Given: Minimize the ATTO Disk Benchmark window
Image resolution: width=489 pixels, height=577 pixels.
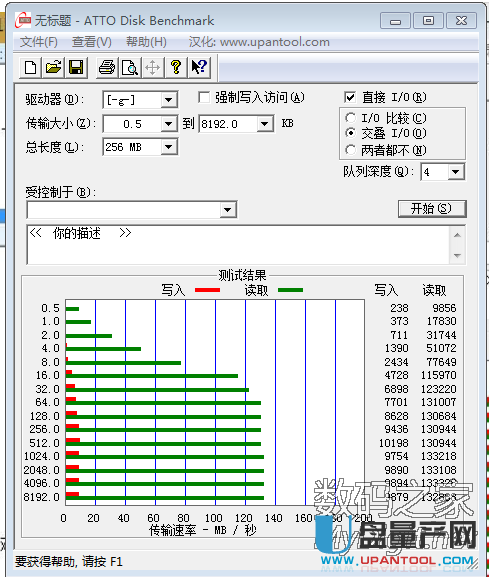Looking at the screenshot, I should [395, 21].
